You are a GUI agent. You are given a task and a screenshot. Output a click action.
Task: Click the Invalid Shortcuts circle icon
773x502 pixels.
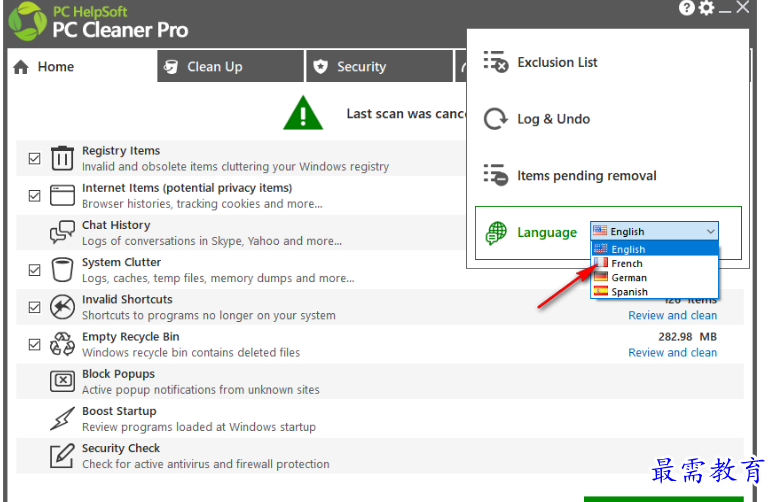click(62, 307)
